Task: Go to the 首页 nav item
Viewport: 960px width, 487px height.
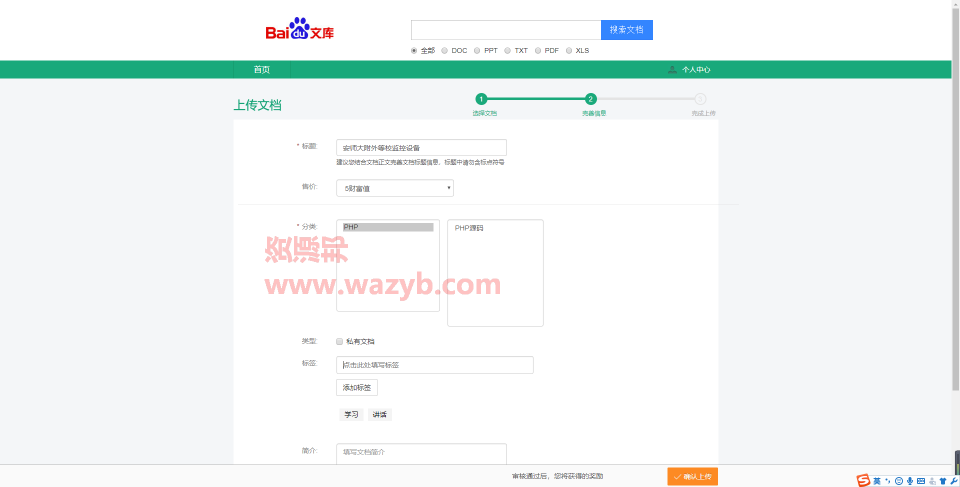Action: tap(261, 69)
